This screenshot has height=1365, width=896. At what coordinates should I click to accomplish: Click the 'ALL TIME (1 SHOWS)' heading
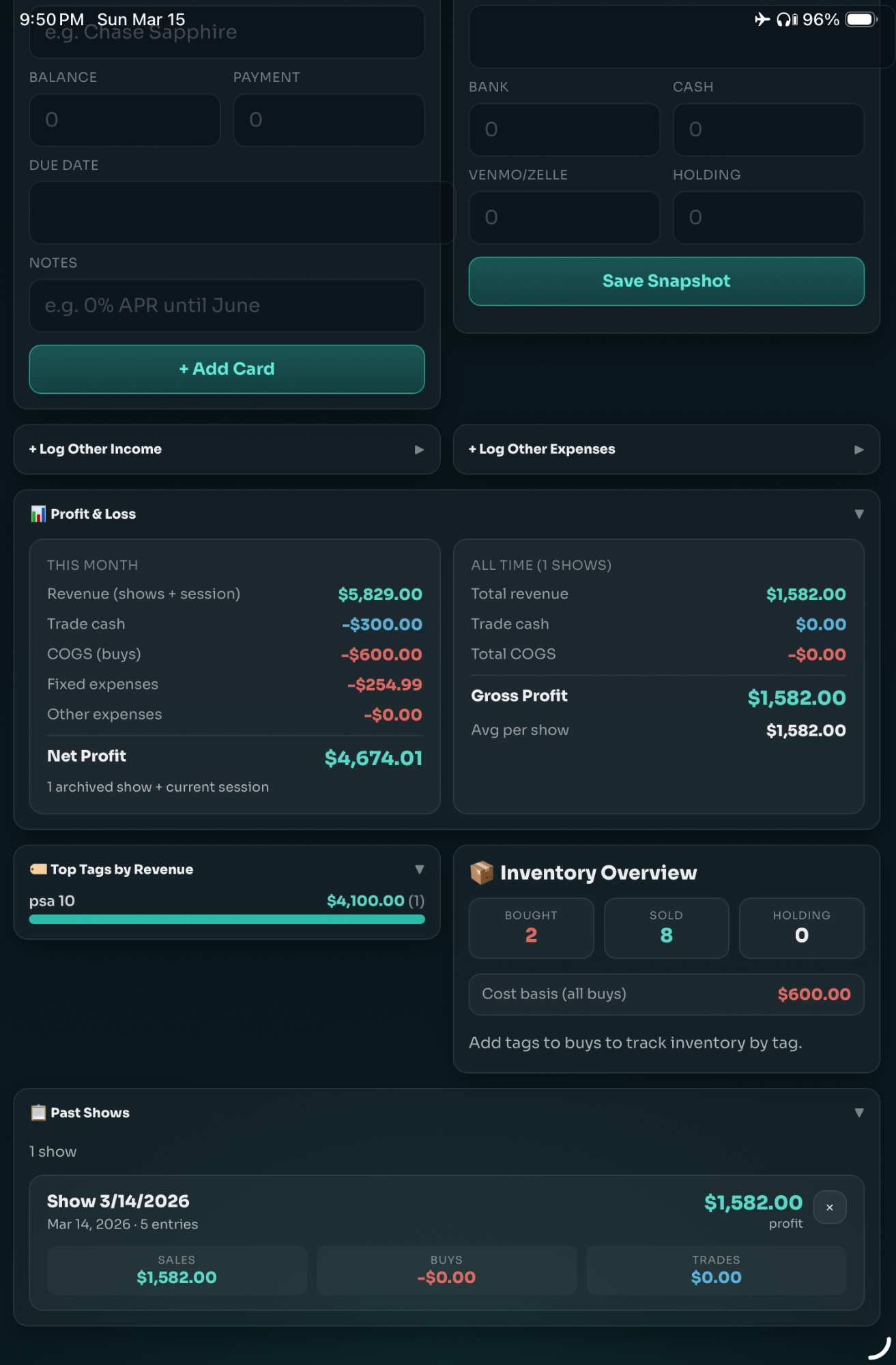[541, 565]
